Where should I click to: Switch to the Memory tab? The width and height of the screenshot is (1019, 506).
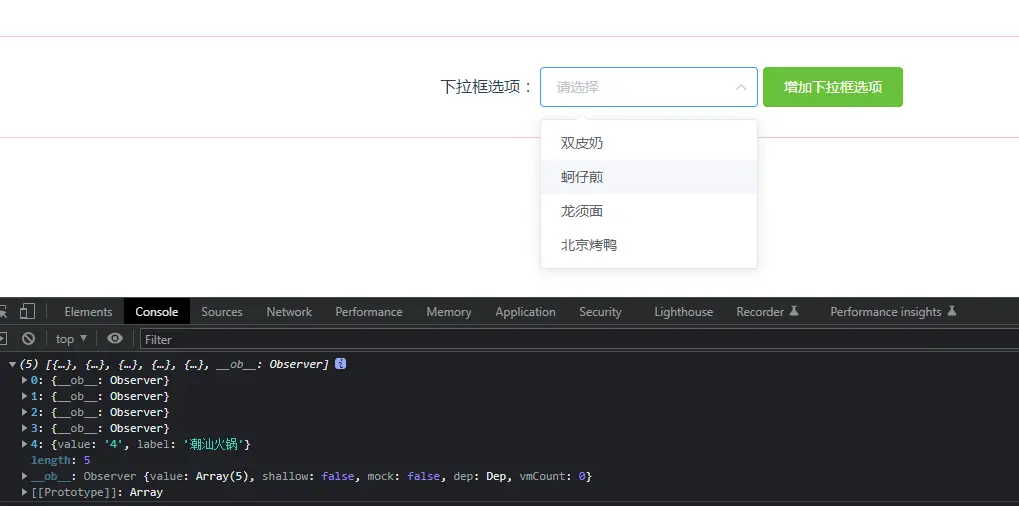coord(448,312)
